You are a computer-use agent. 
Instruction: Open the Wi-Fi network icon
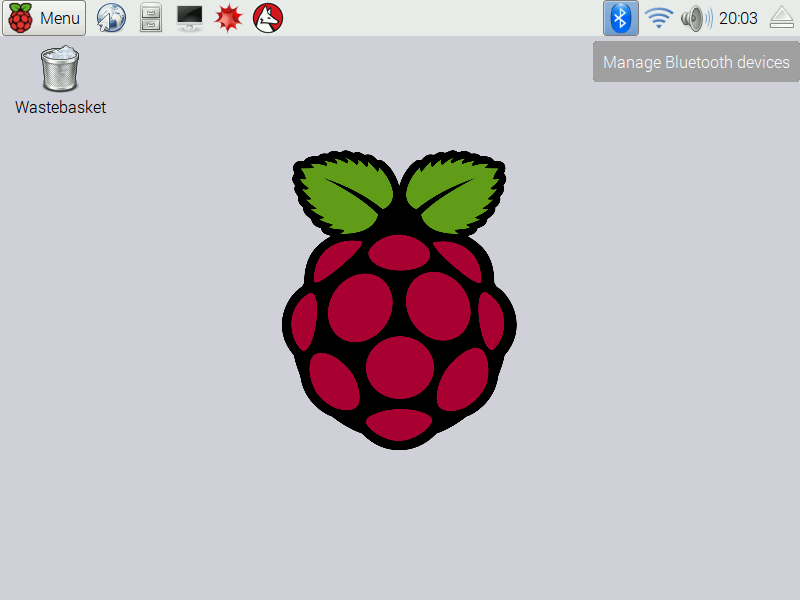pyautogui.click(x=659, y=18)
